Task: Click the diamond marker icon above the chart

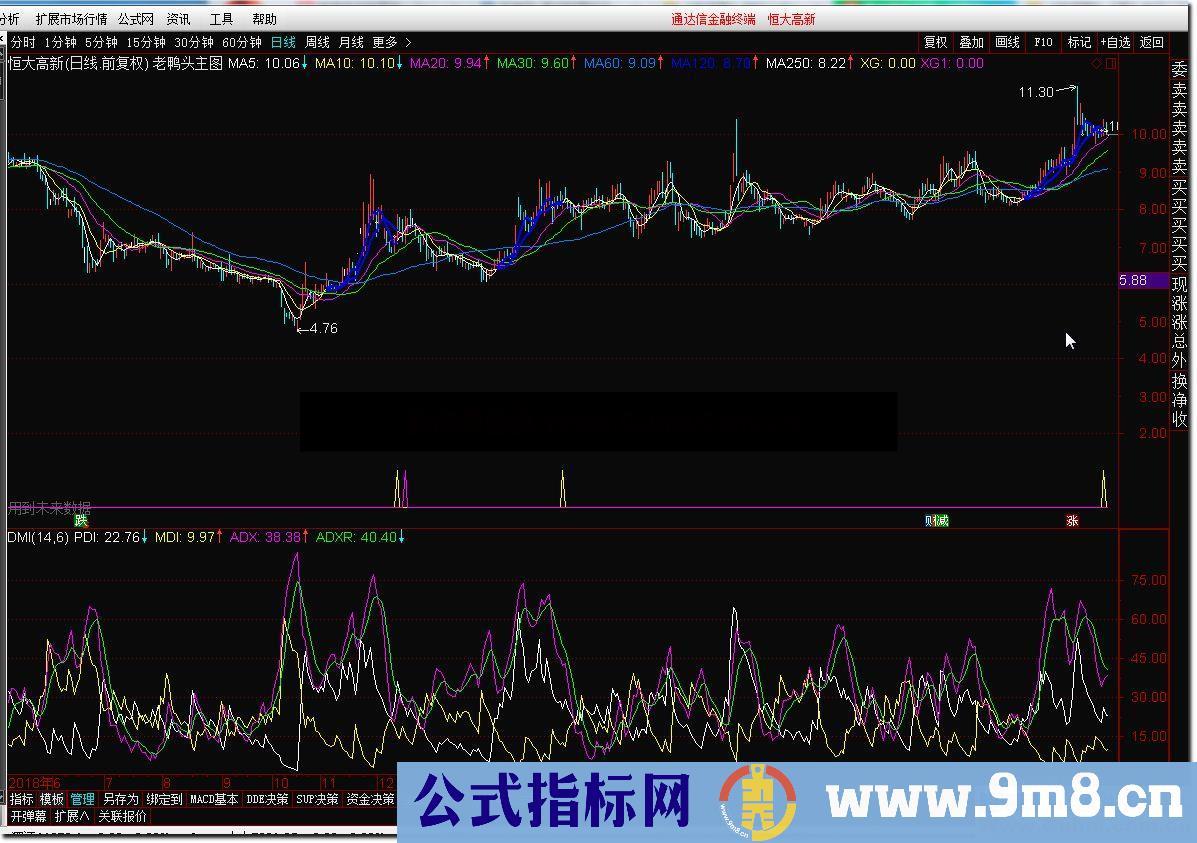Action: click(x=1096, y=62)
